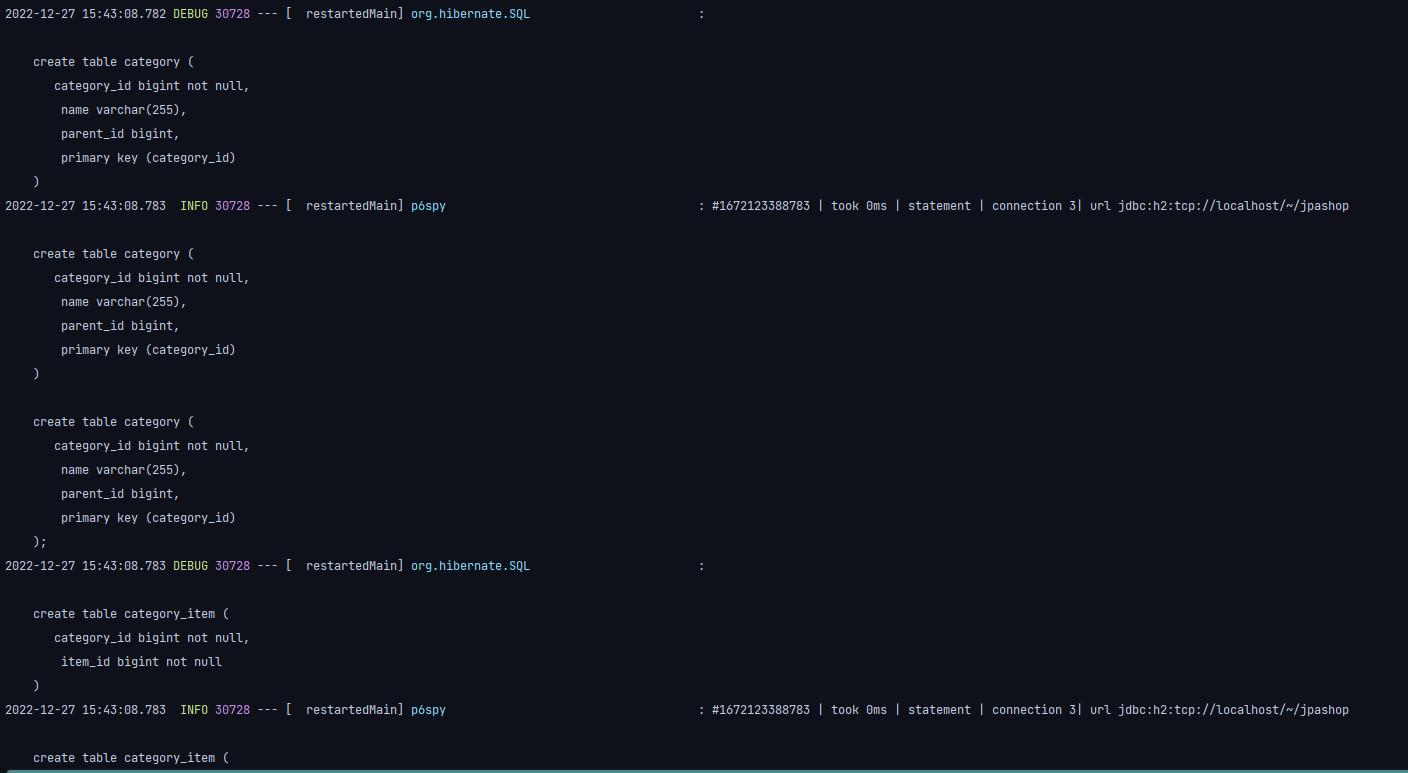
Task: Click the topmost 'create table category (' statement
Action: click(x=113, y=62)
